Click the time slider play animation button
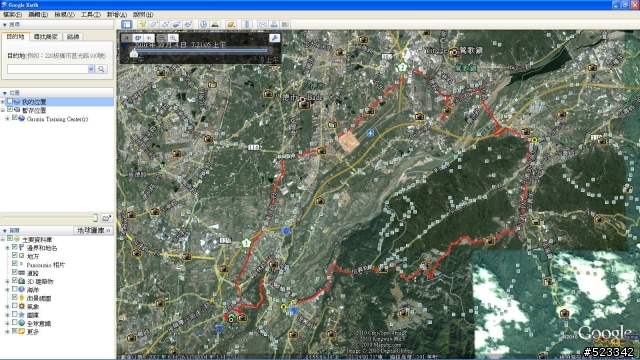Screen dimensions: 640x360 click(x=138, y=38)
